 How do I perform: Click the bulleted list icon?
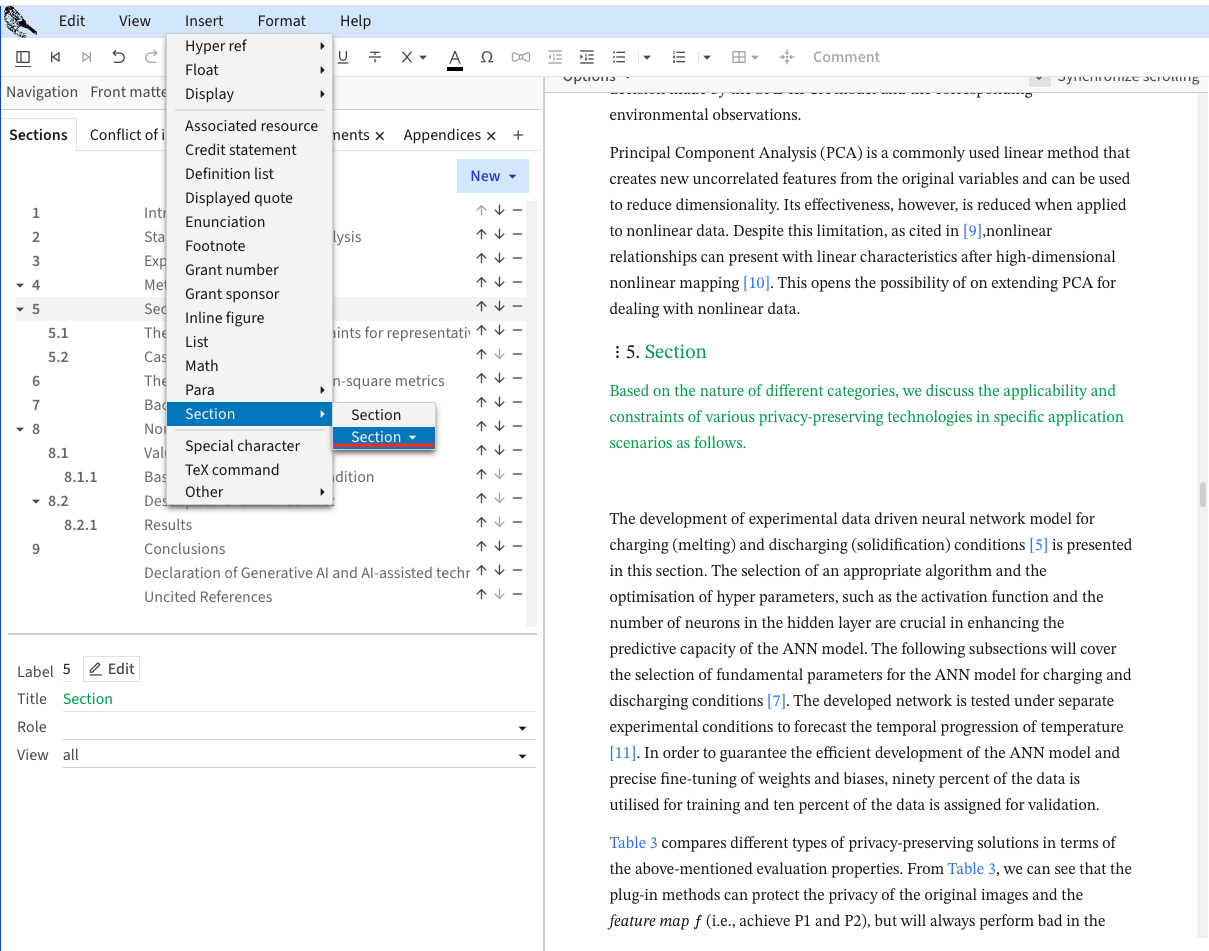click(x=619, y=57)
